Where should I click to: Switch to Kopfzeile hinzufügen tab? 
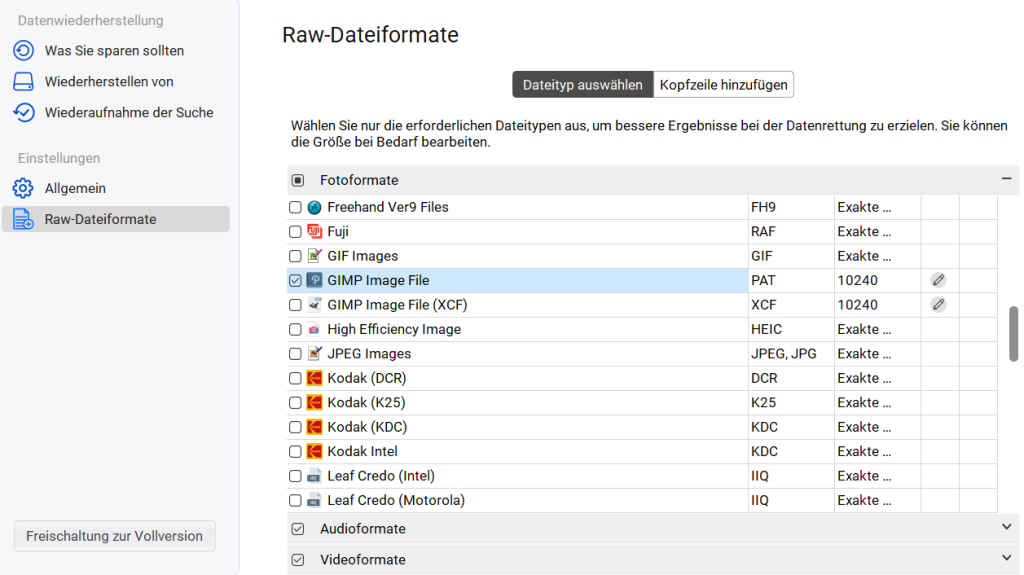724,85
